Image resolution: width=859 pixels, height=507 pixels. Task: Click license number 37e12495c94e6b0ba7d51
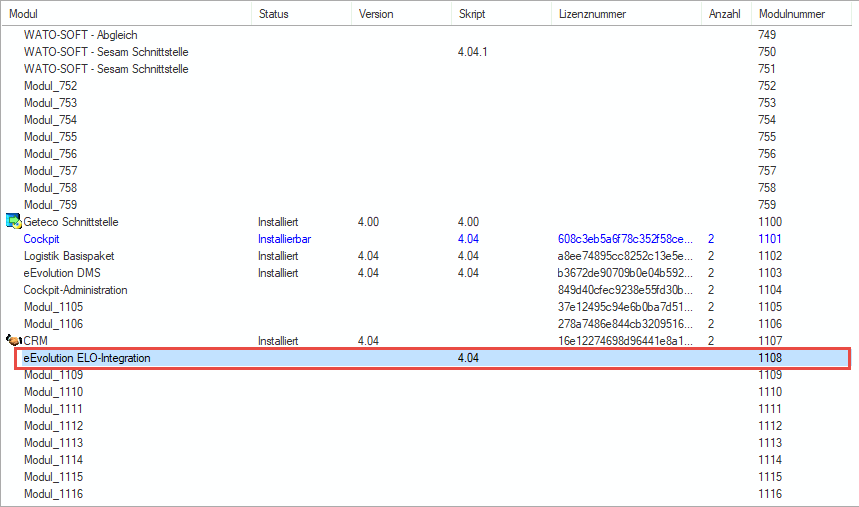click(x=625, y=306)
